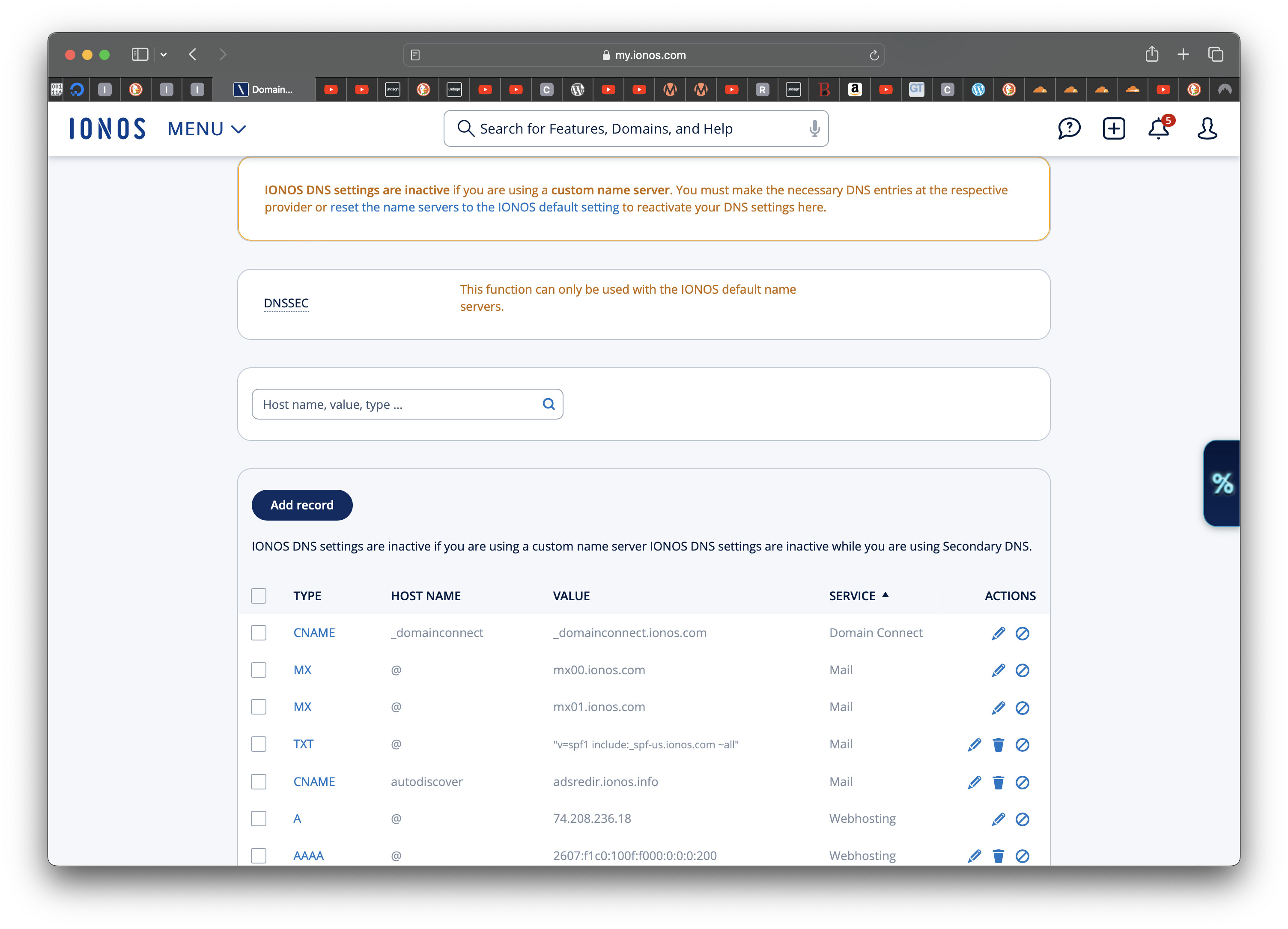Toggle Safari Reader view icon in address bar

[x=415, y=55]
